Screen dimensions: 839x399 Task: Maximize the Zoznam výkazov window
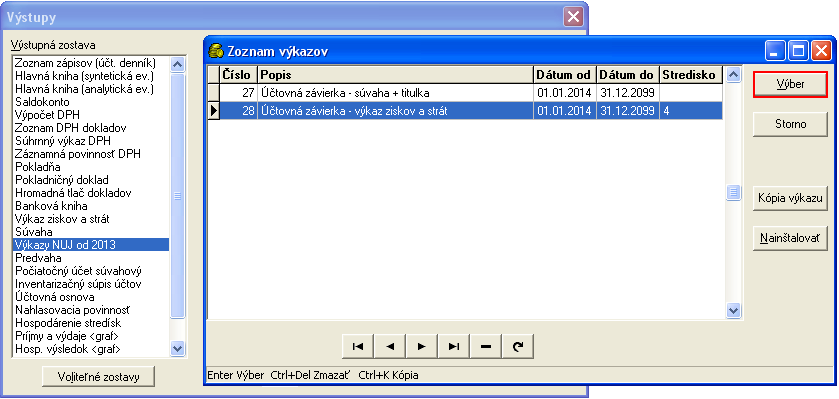tap(798, 51)
